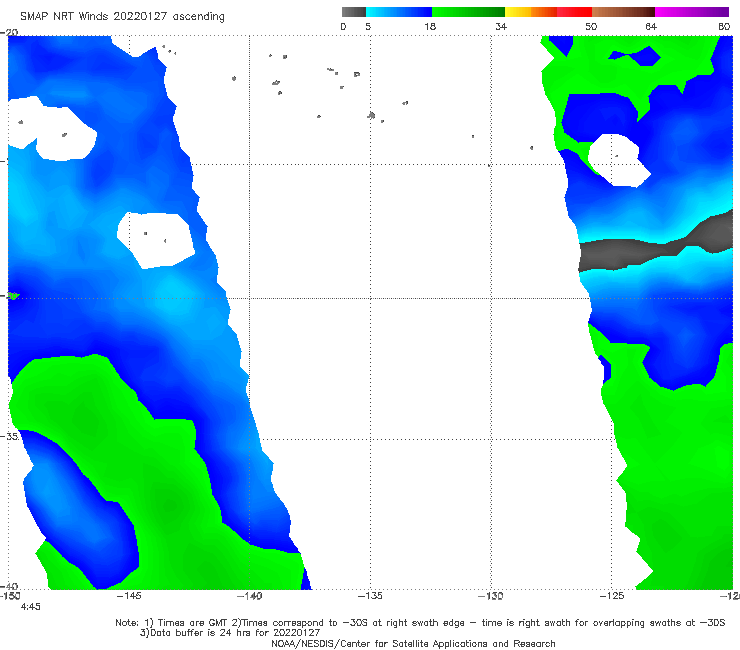The height and width of the screenshot is (650, 740).
Task: Click the "4:45" swath time label
Action: [31, 607]
